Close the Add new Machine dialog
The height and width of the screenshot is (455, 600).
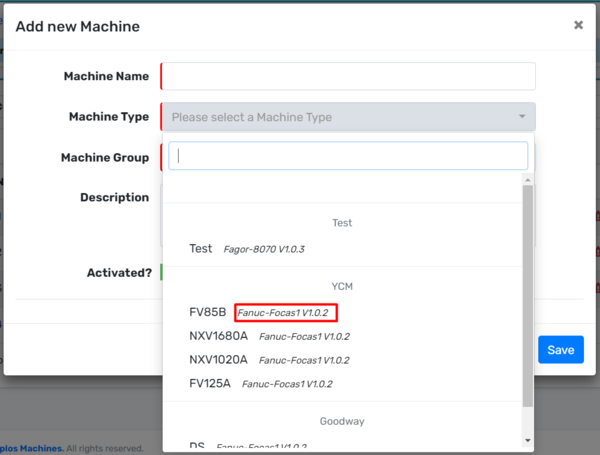pos(578,25)
